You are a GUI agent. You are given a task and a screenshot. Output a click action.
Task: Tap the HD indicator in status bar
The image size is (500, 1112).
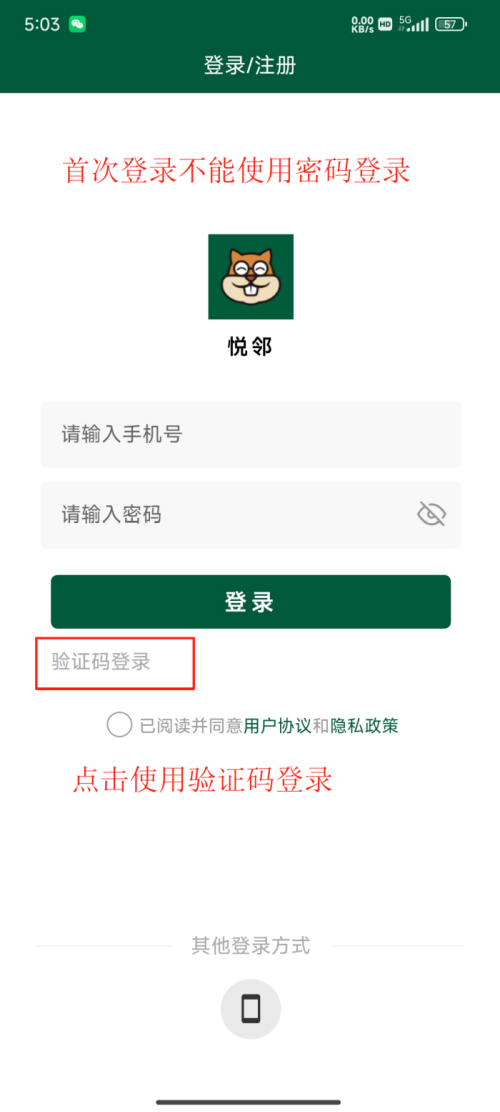pyautogui.click(x=385, y=25)
